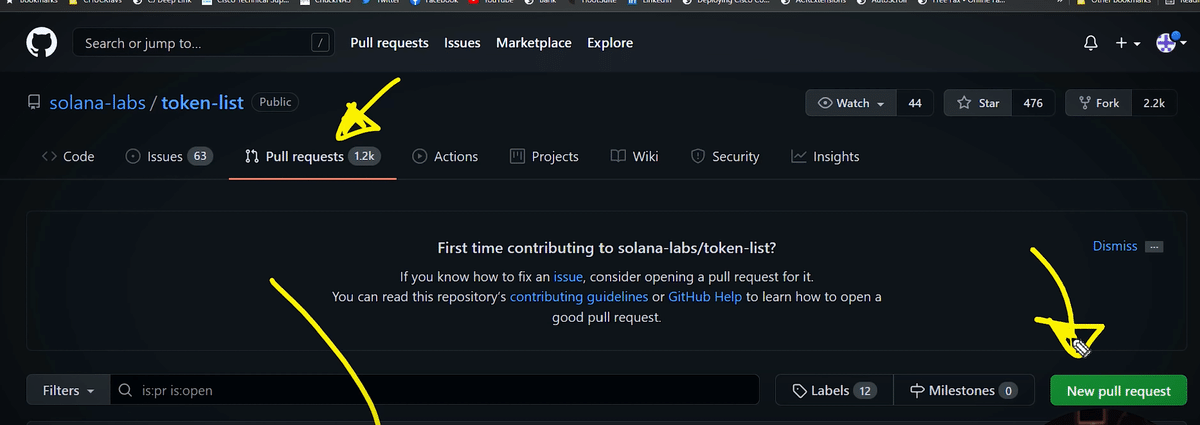Open the contributing guidelines link
The width and height of the screenshot is (1200, 425).
579,297
